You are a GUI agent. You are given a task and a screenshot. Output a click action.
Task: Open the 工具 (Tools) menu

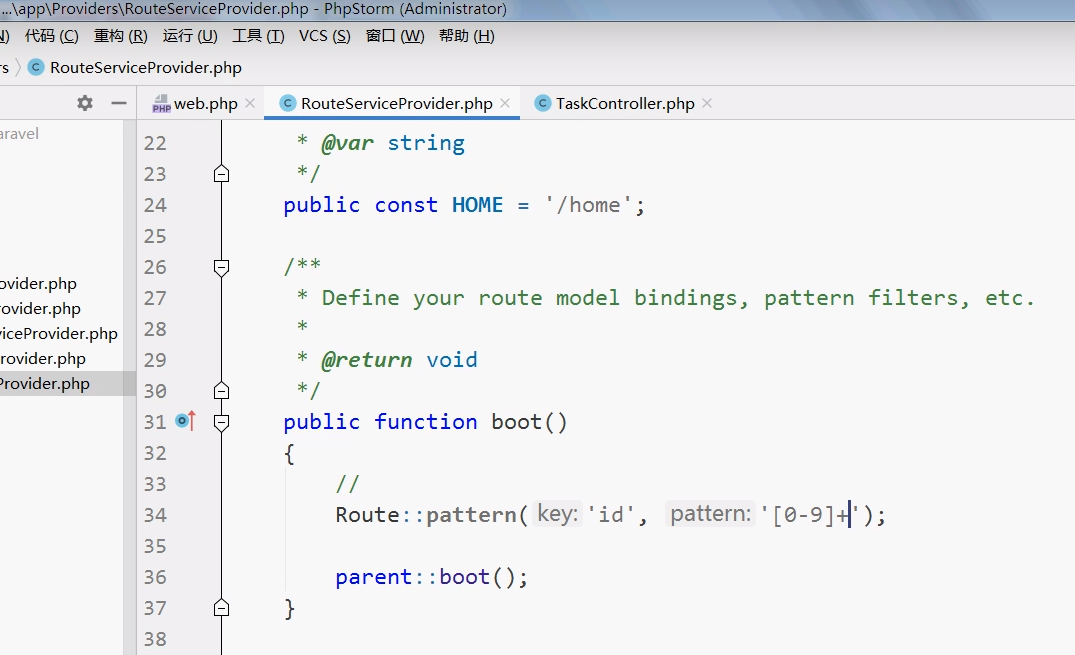258,36
